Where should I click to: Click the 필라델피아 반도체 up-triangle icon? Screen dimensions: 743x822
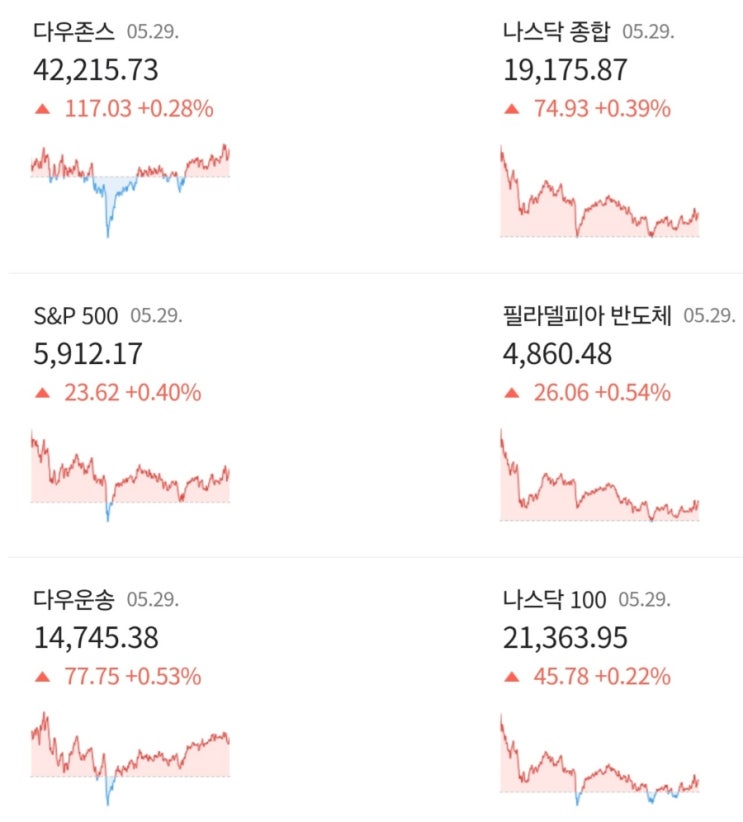(x=511, y=393)
